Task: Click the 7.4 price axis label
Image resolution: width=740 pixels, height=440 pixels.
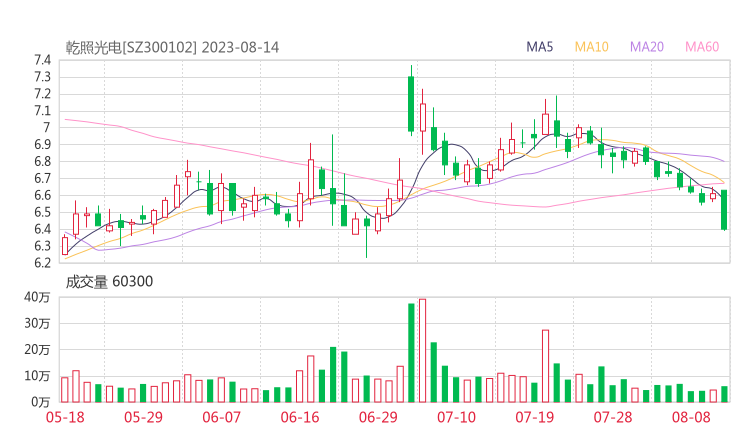Action: (x=42, y=60)
